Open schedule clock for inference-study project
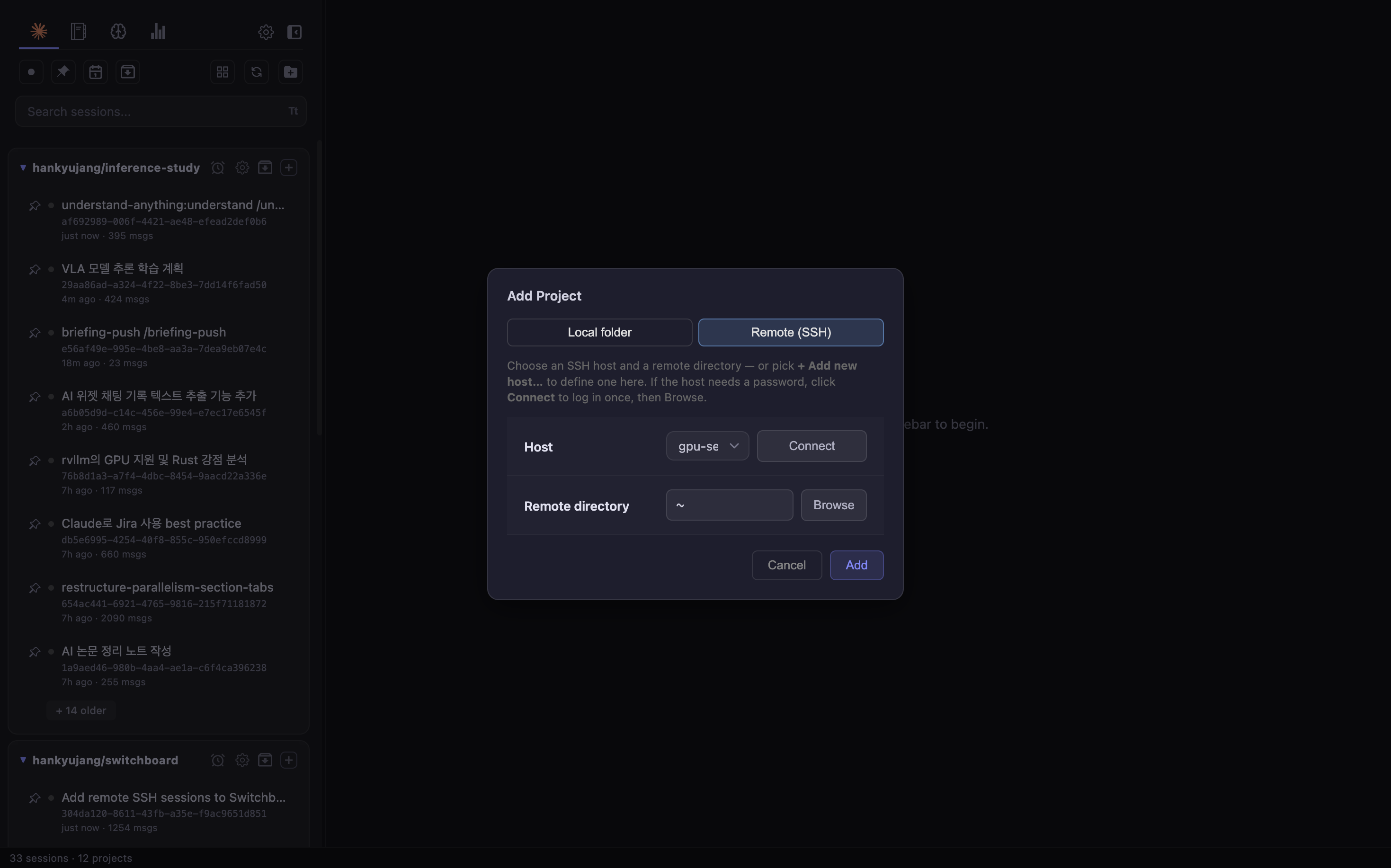The height and width of the screenshot is (868, 1391). click(x=218, y=168)
